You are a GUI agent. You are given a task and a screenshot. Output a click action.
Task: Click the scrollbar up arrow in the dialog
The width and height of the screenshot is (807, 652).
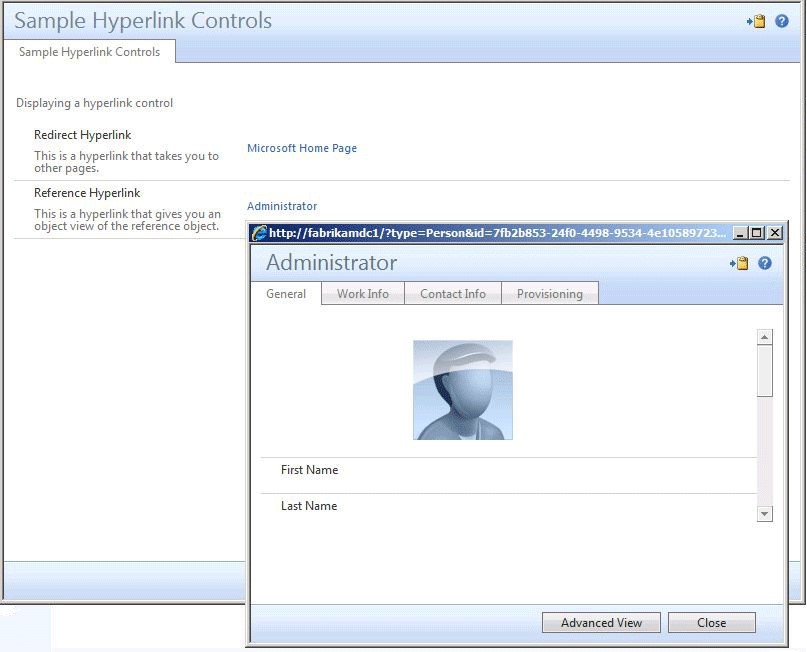coord(765,336)
